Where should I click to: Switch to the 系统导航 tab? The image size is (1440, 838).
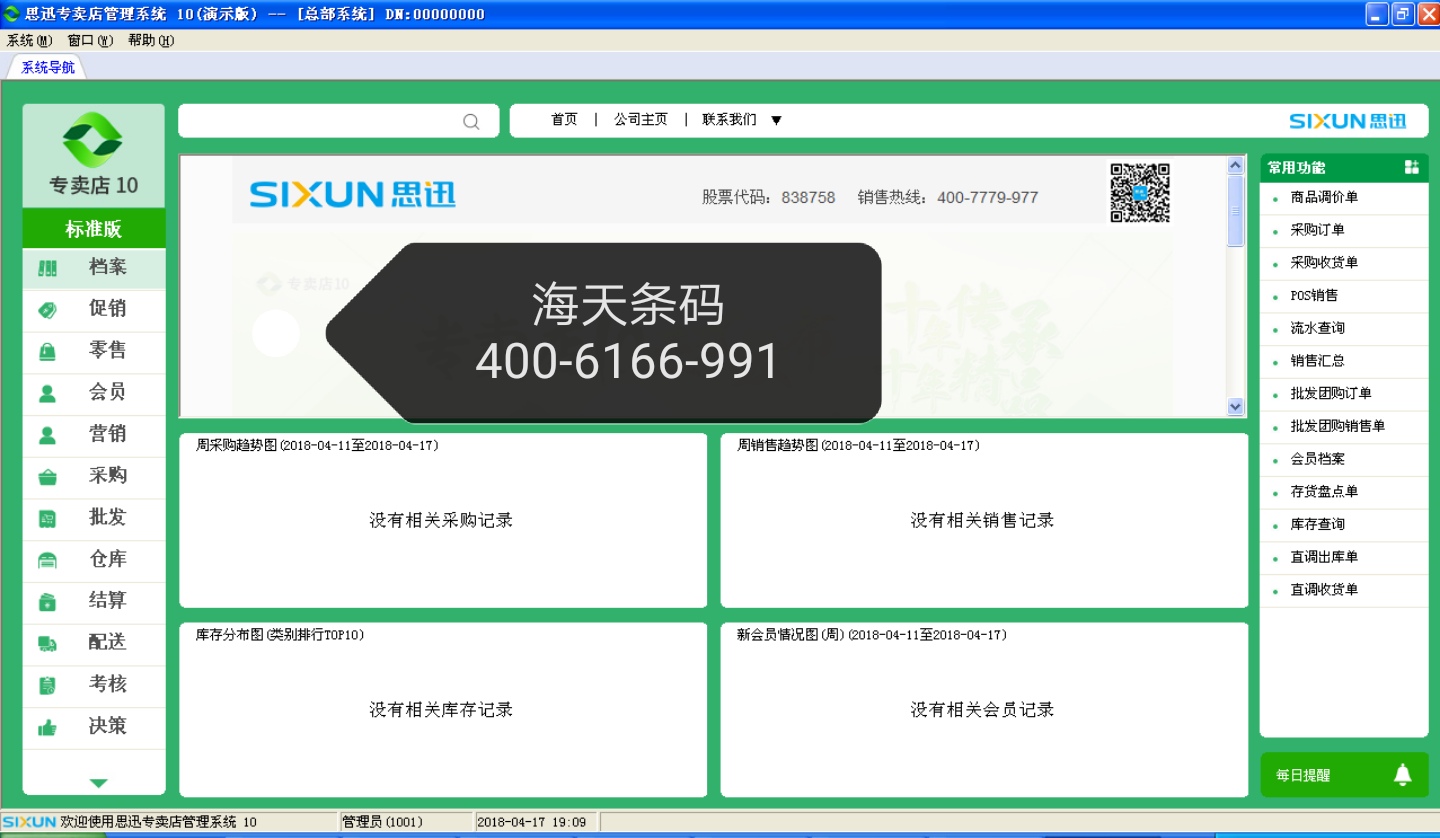click(x=48, y=67)
